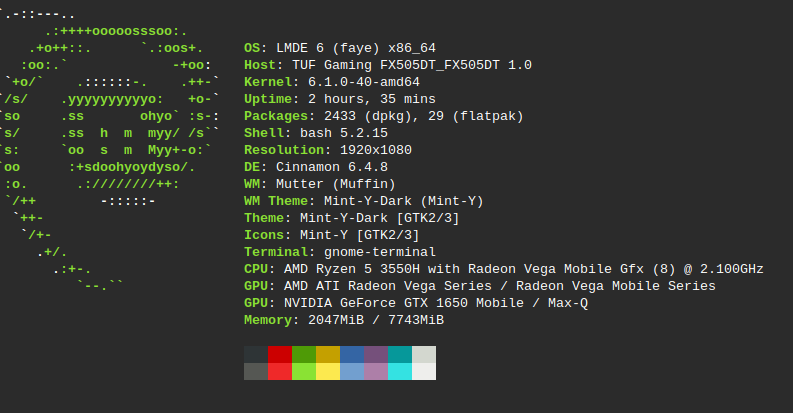
Task: Click the green 'Terminal' label
Action: [x=276, y=252]
